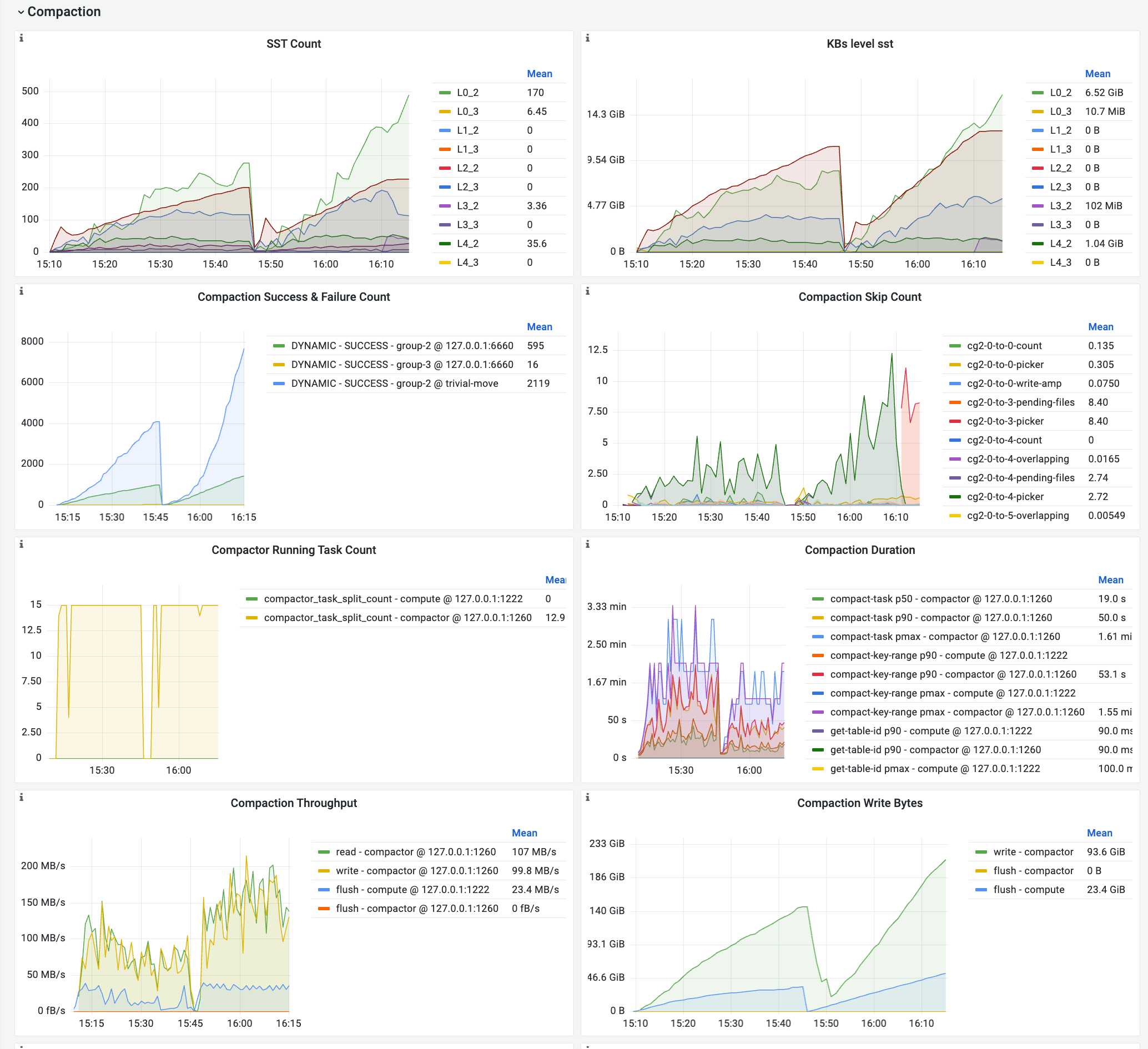
Task: Open the Compaction Throughput panel menu
Action: 293,803
